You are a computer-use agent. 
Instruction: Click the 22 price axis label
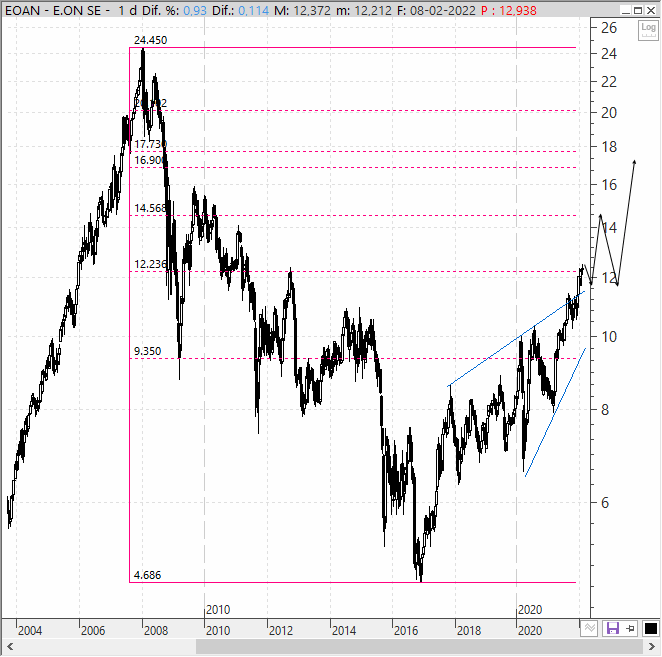609,82
